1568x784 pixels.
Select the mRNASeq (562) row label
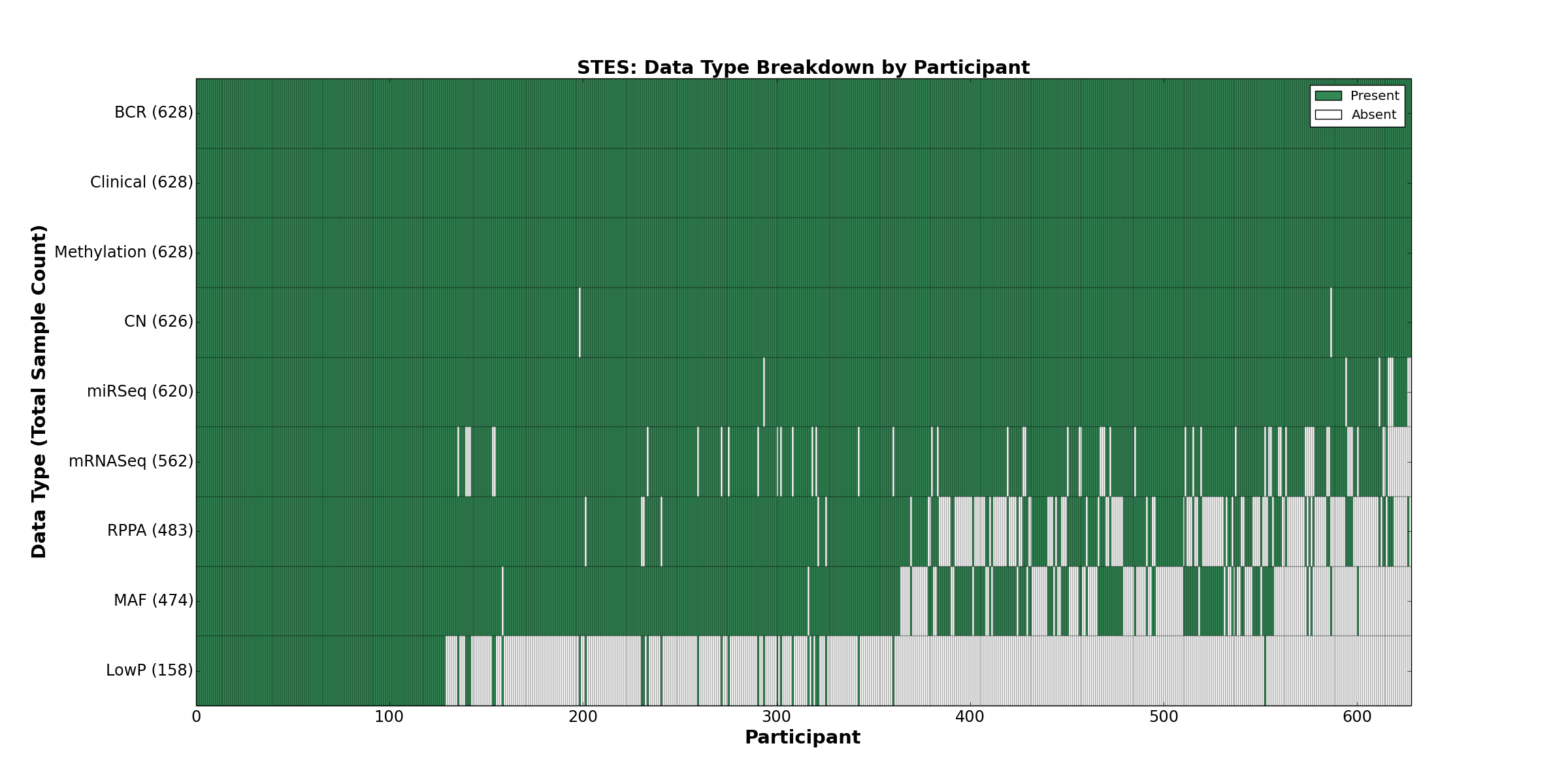pyautogui.click(x=131, y=461)
